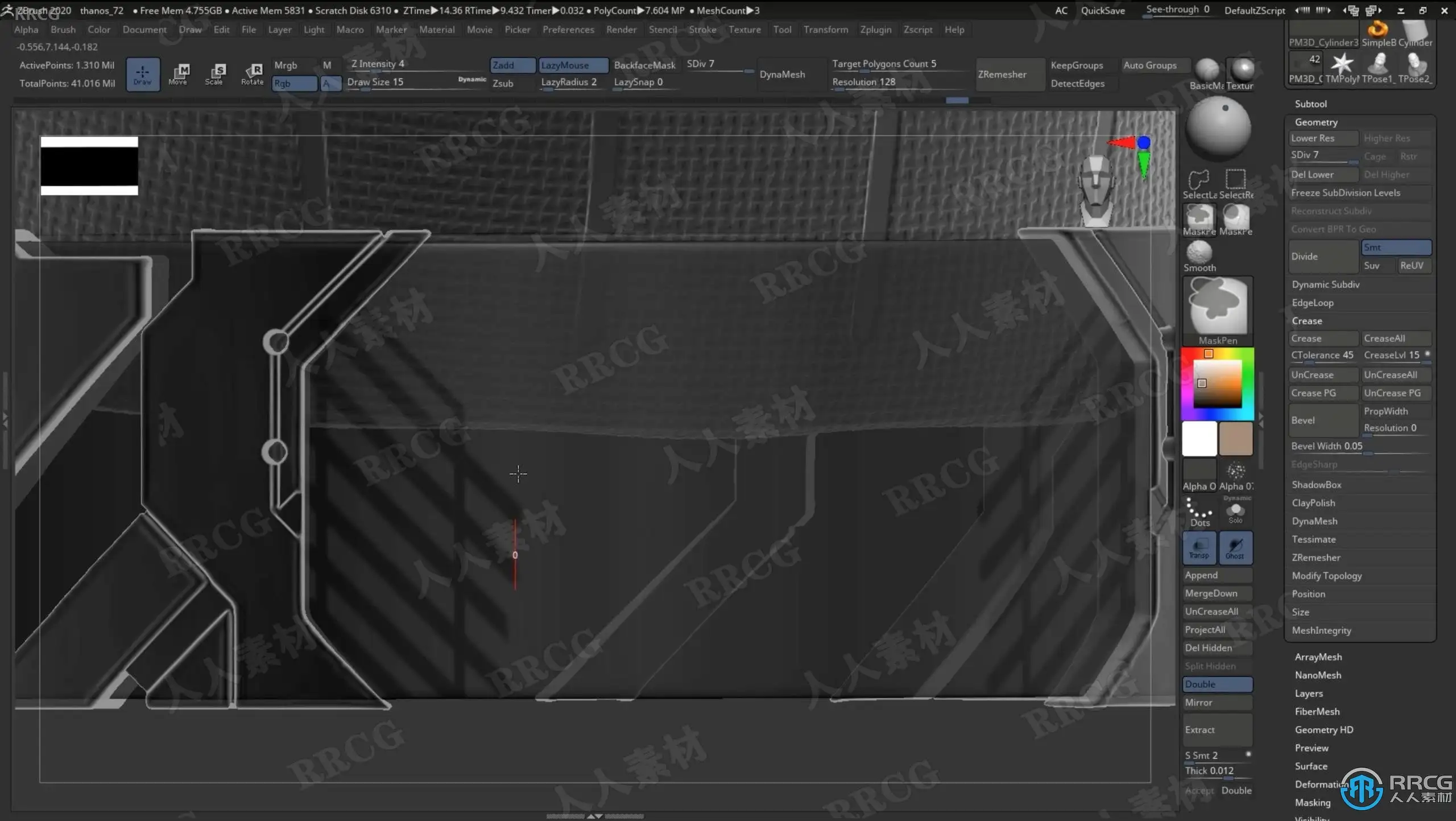Viewport: 1456px width, 821px height.
Task: Enable Solo mode icon
Action: click(1235, 511)
